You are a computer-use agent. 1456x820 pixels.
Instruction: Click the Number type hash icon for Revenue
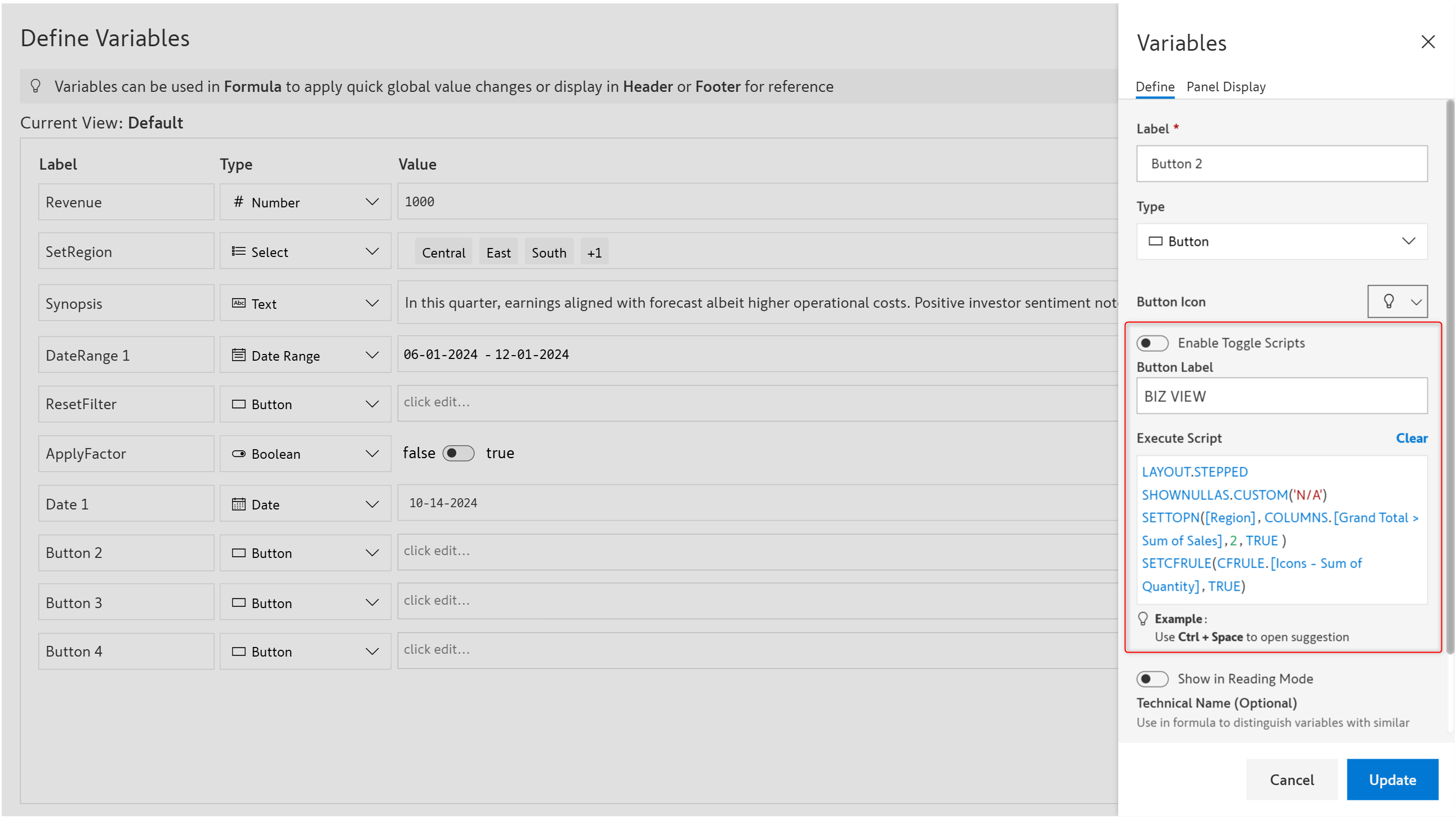[x=238, y=202]
